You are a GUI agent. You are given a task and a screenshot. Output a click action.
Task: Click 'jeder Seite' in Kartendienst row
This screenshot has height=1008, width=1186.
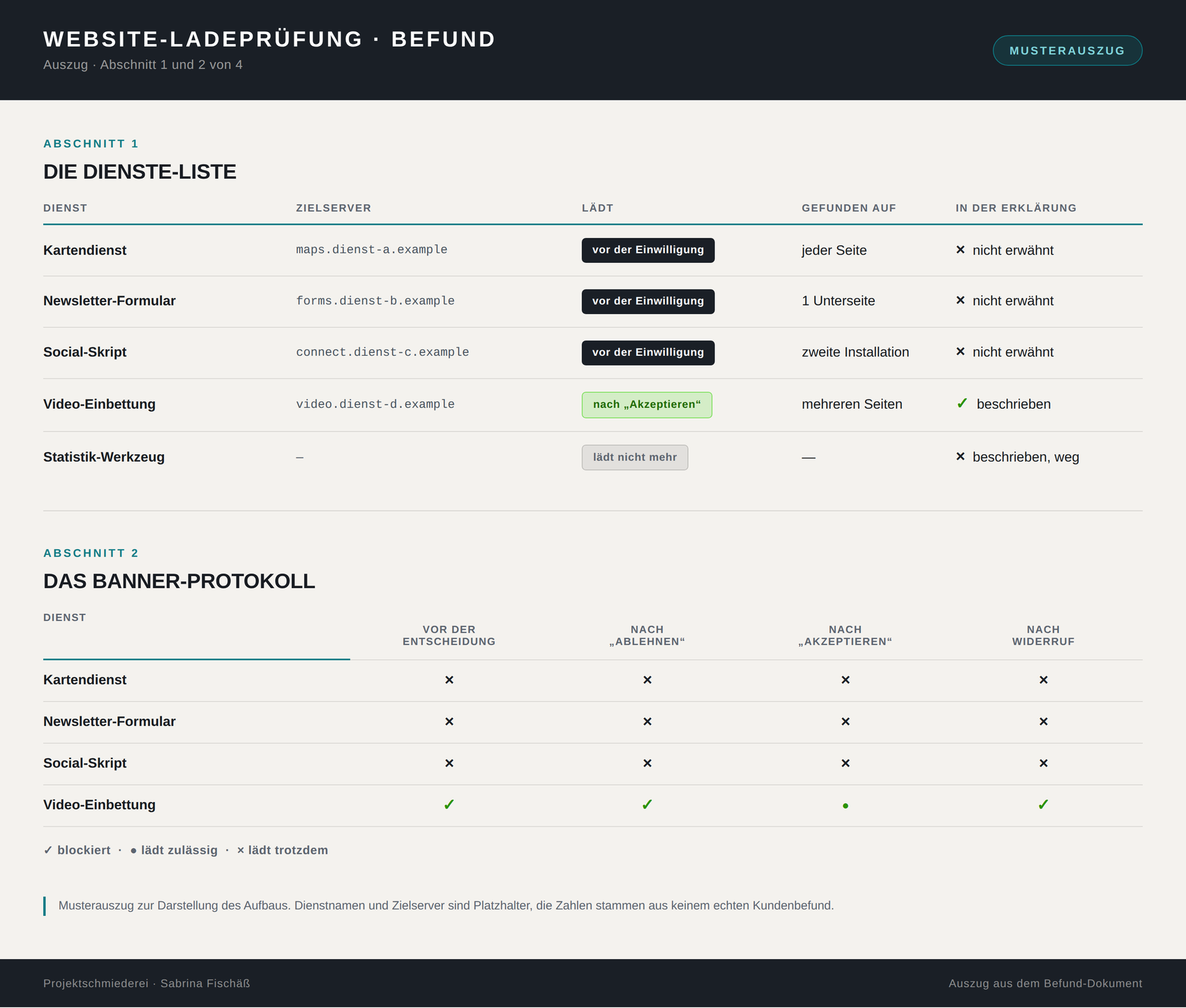834,250
